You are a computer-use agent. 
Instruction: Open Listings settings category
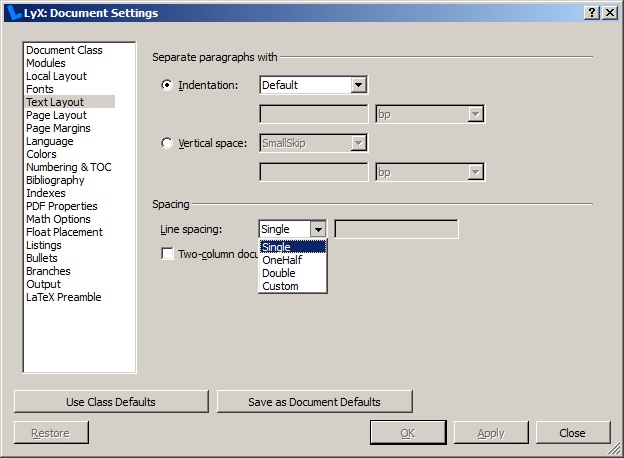(44, 245)
